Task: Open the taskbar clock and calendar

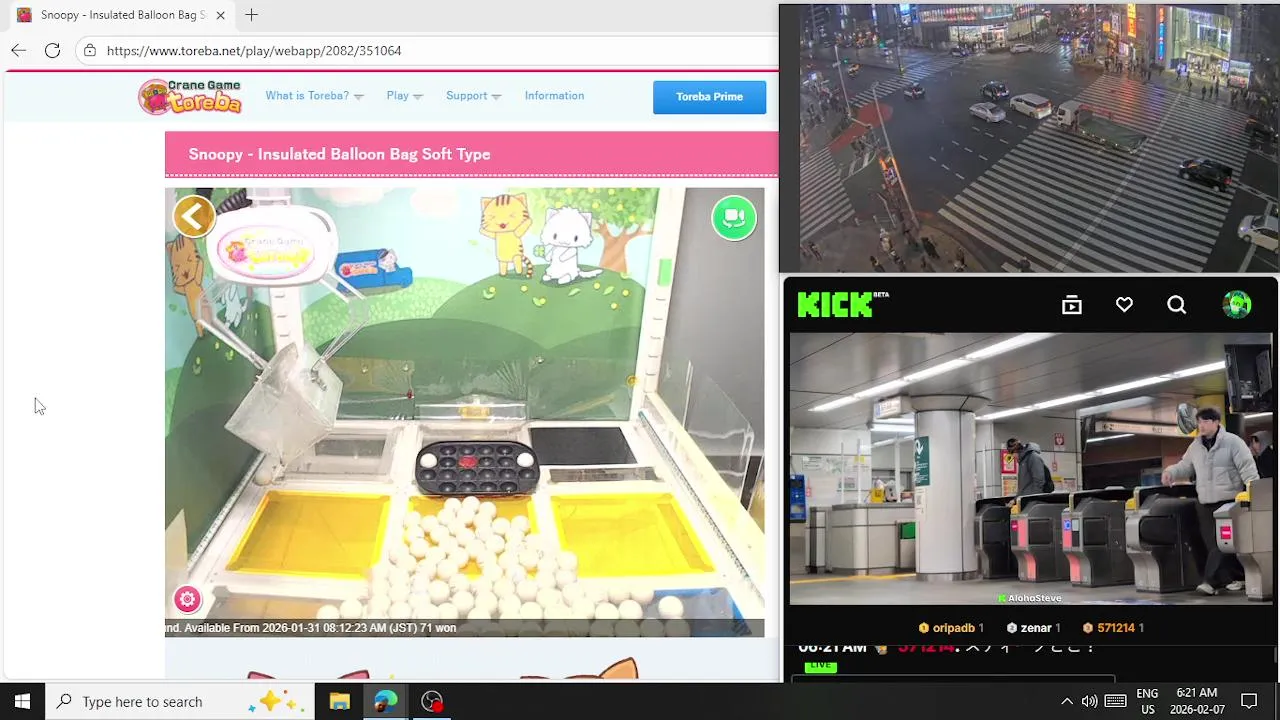Action: click(1197, 701)
